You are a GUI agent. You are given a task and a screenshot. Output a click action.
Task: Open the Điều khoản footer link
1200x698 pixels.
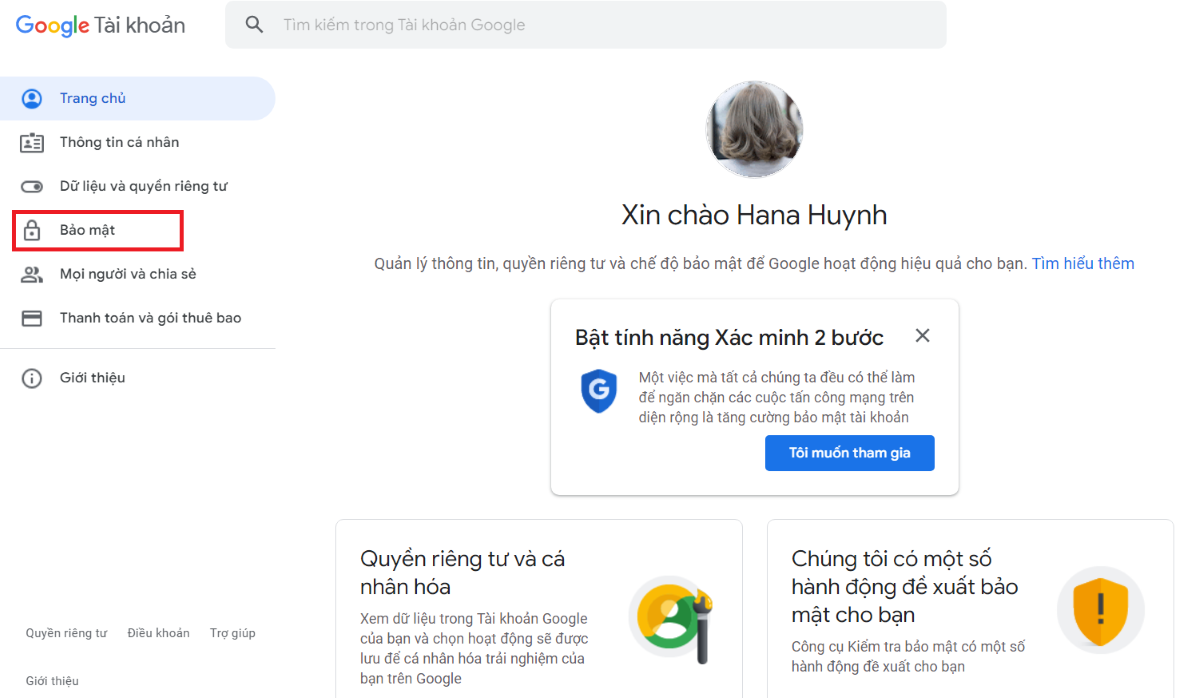[158, 633]
